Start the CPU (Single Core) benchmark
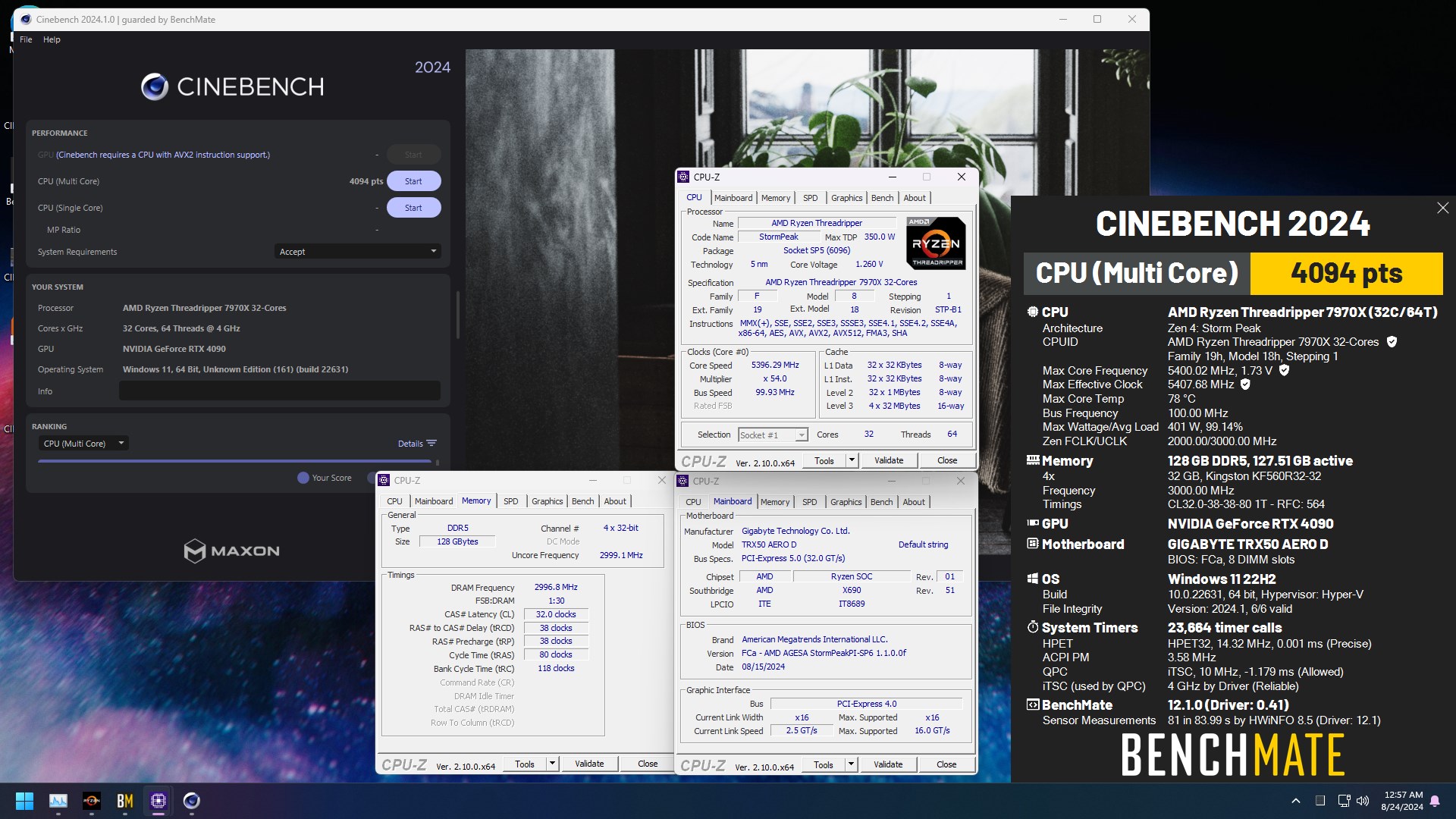The image size is (1456, 819). click(413, 208)
